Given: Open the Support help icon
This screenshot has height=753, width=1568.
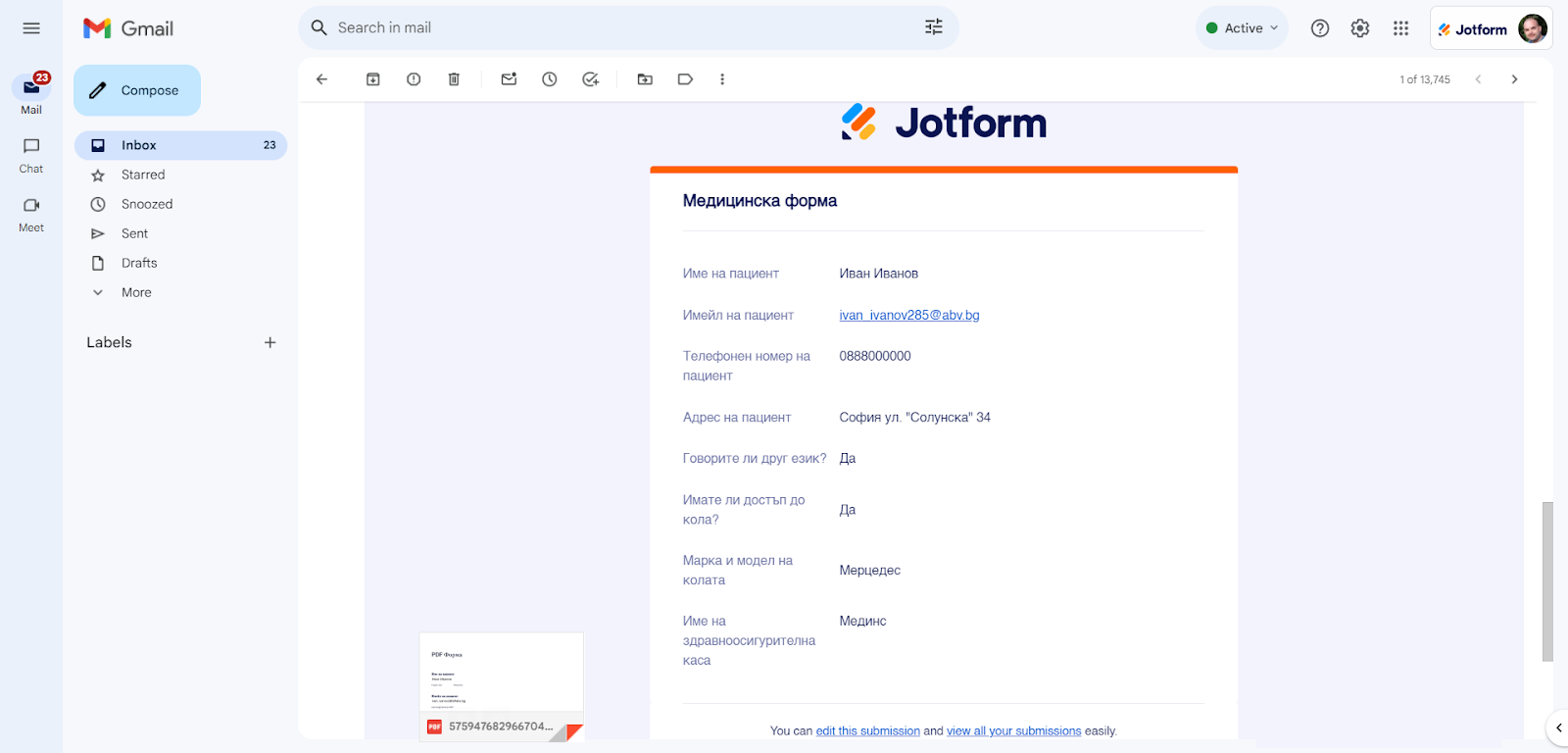Looking at the screenshot, I should [1320, 28].
